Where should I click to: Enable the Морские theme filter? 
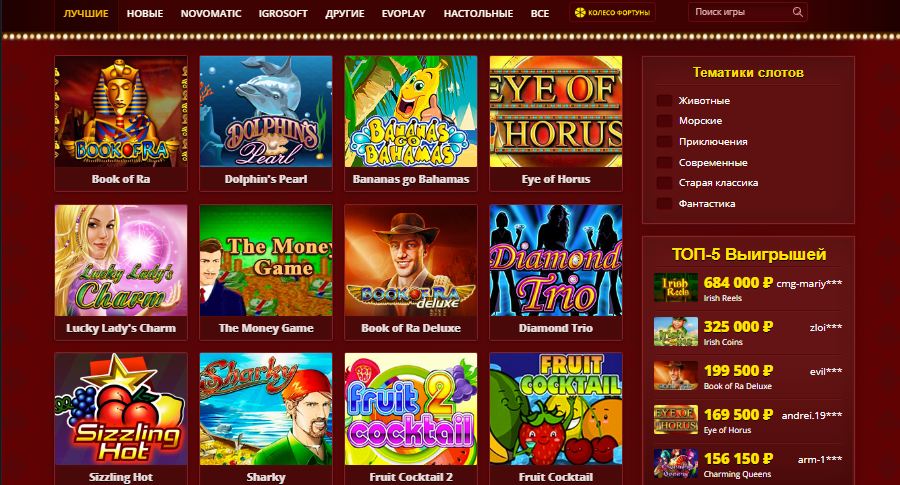(664, 121)
